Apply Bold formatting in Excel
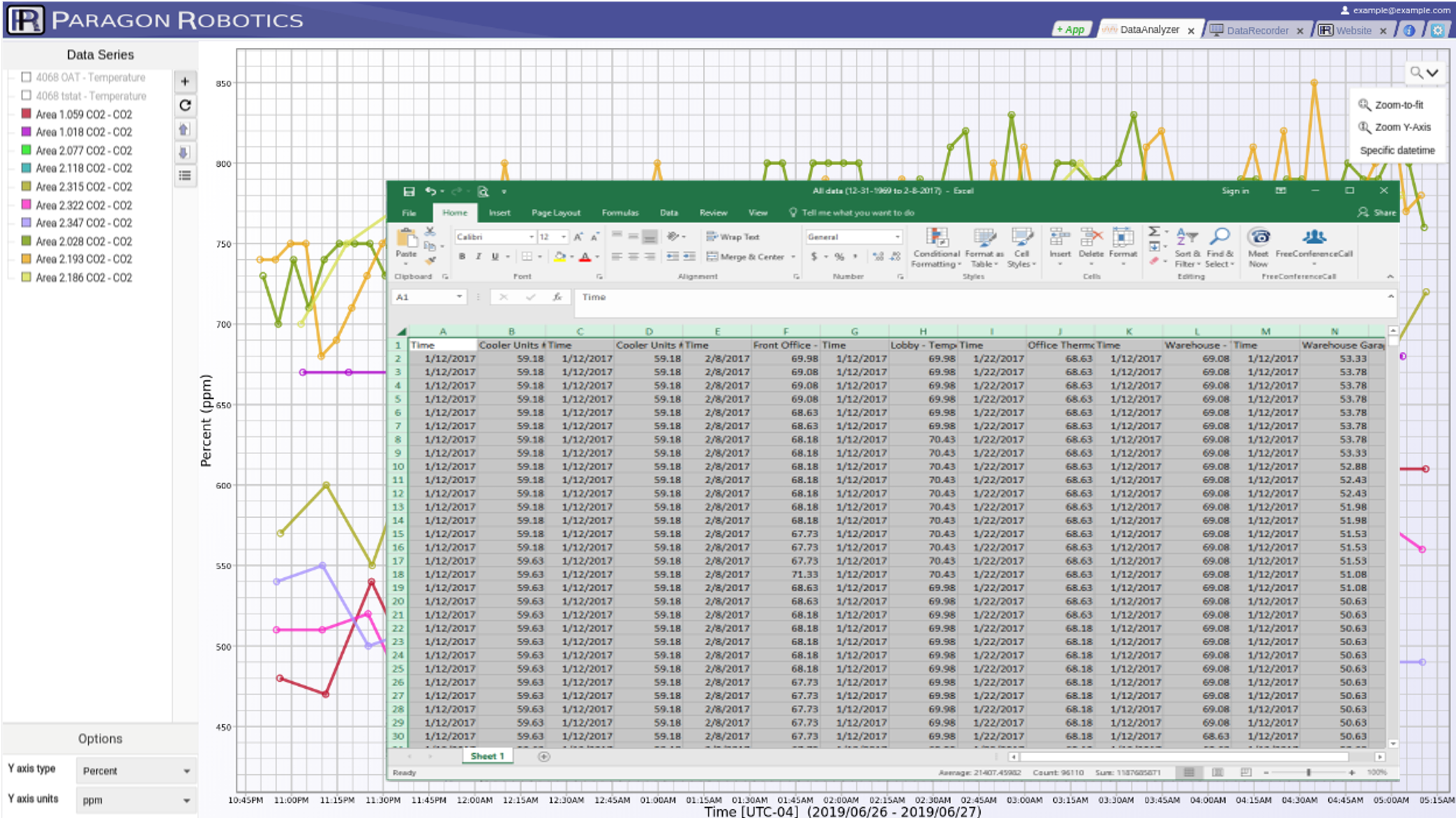This screenshot has height=818, width=1456. (x=462, y=257)
